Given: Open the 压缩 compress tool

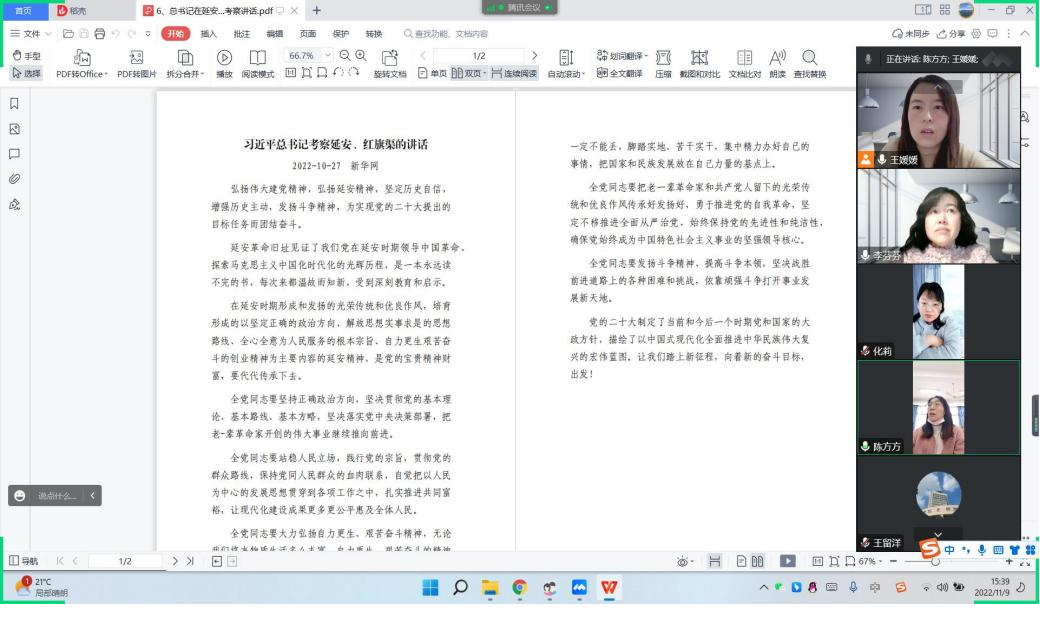Looking at the screenshot, I should point(663,58).
